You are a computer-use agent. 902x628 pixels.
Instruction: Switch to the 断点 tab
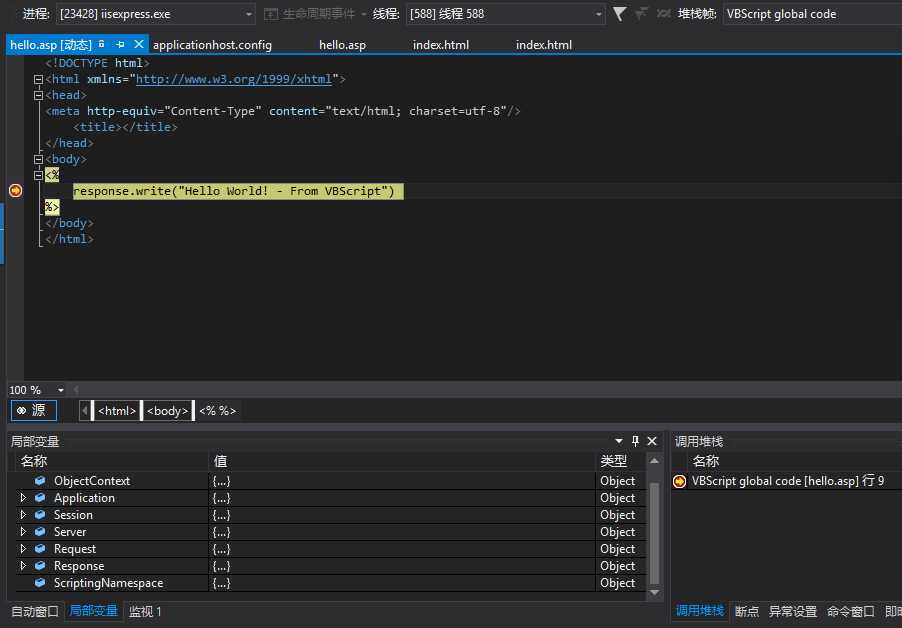(747, 611)
